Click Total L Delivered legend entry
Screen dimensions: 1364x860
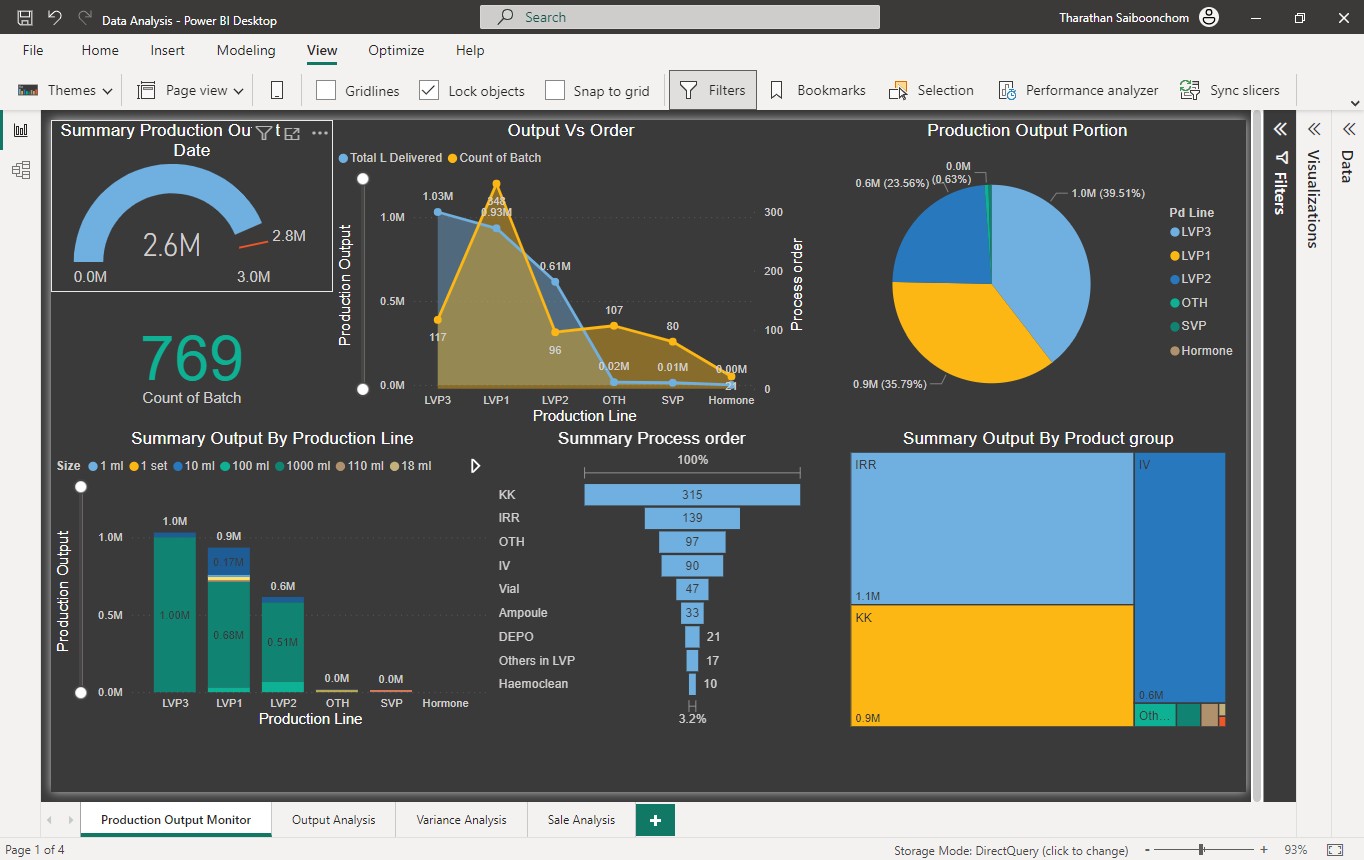[x=391, y=158]
